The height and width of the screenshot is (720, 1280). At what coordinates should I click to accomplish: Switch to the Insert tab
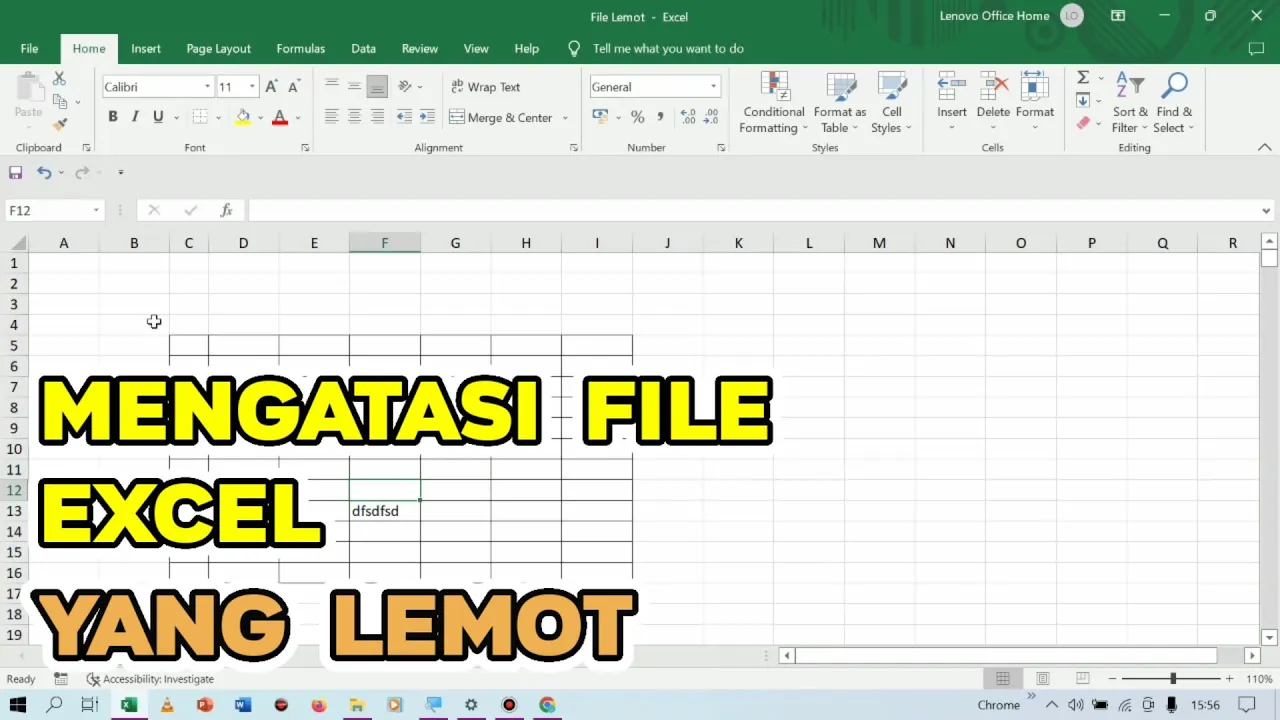tap(146, 48)
